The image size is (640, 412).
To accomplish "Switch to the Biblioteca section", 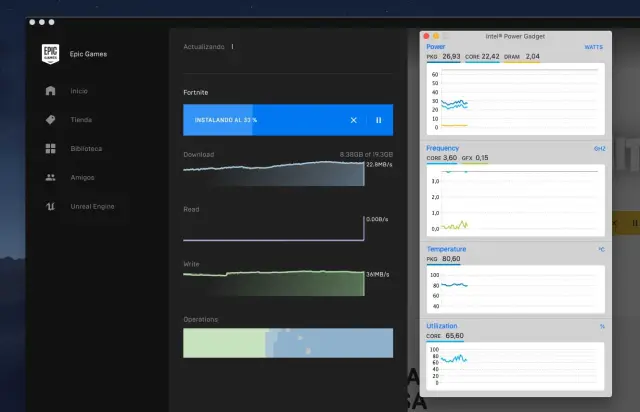I will 86,149.
